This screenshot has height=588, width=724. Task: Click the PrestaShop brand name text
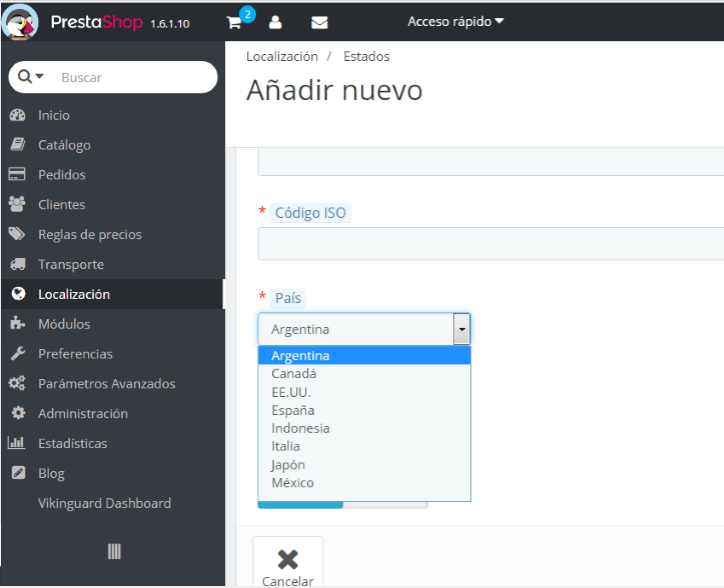(97, 22)
